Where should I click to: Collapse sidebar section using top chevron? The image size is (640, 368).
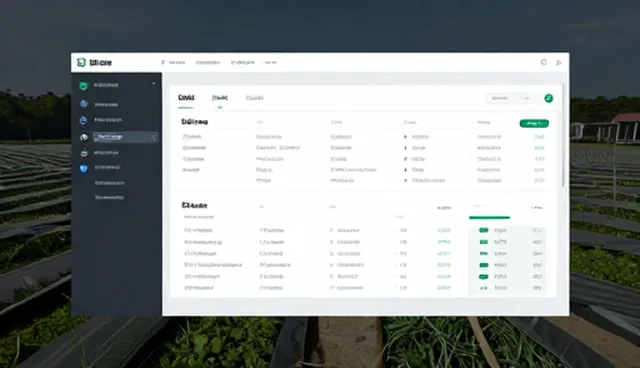point(153,84)
